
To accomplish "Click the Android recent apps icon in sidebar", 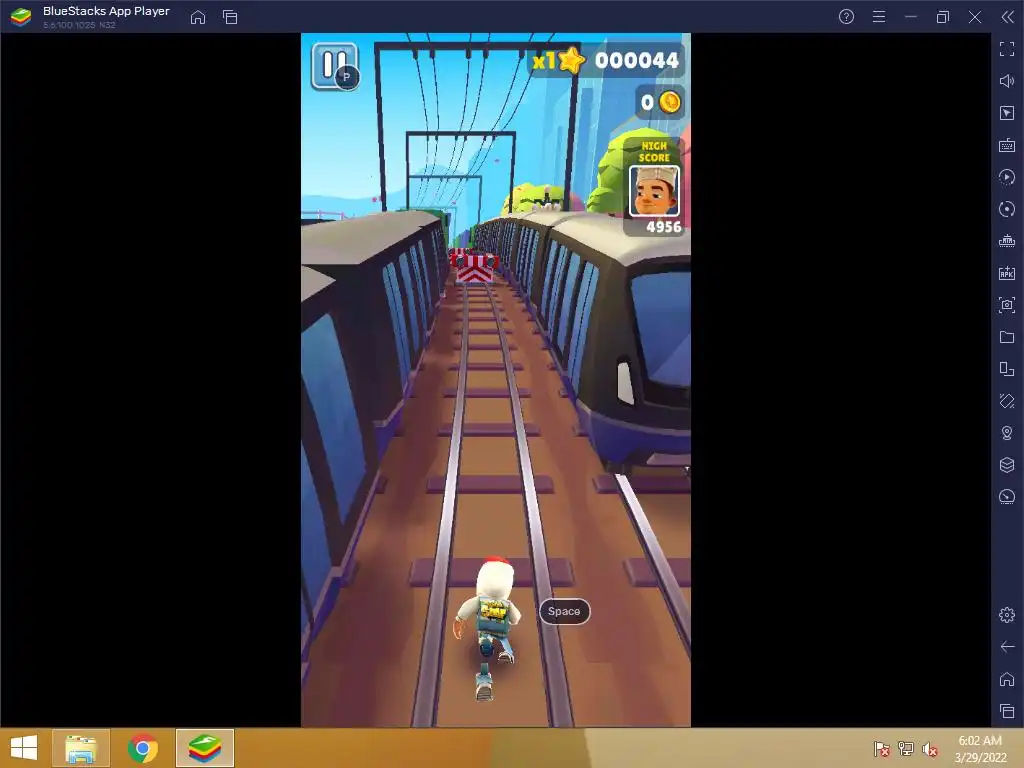I will (1007, 711).
